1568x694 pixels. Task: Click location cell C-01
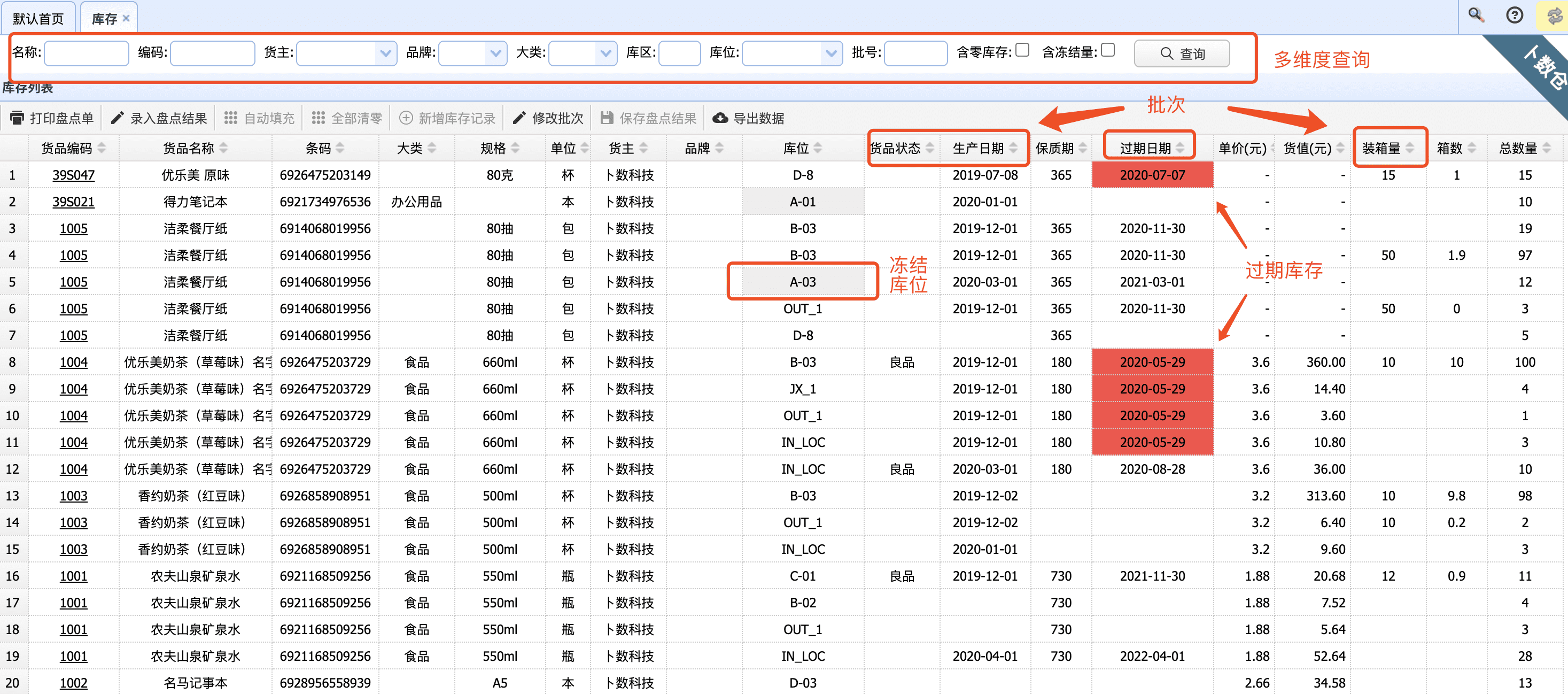point(803,576)
